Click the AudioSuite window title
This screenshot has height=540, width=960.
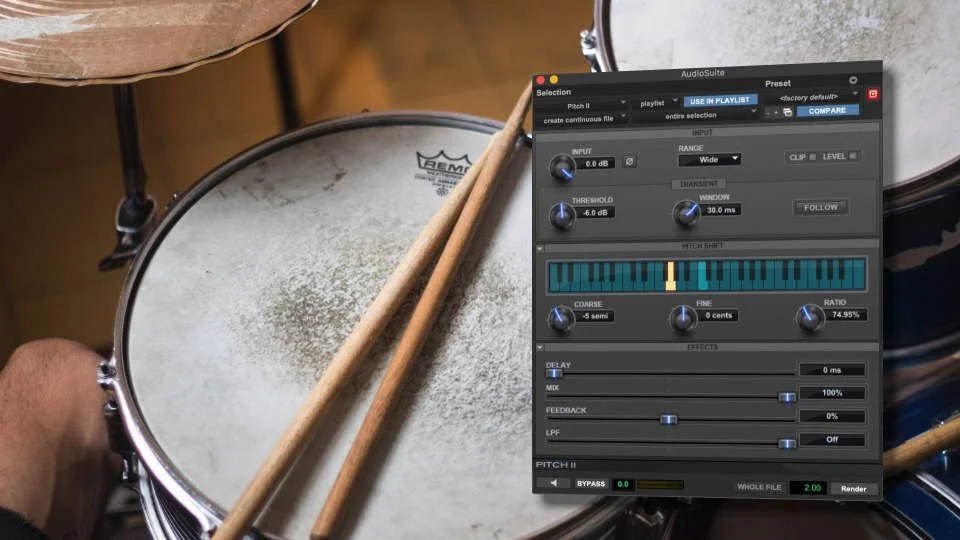(702, 73)
